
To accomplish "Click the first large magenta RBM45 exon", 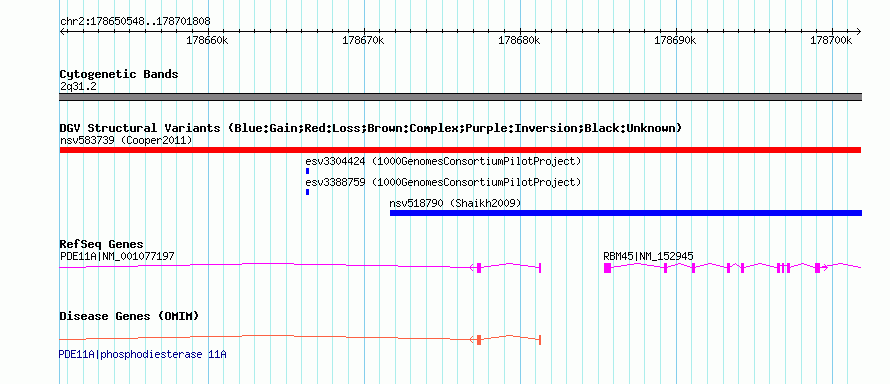I will [607, 268].
